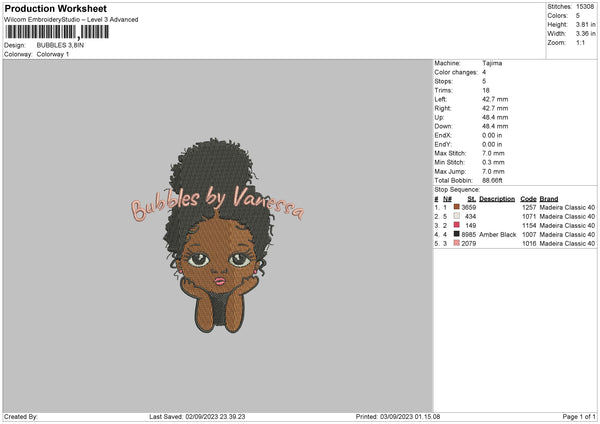Click the Width value 3.36 in

coord(585,34)
